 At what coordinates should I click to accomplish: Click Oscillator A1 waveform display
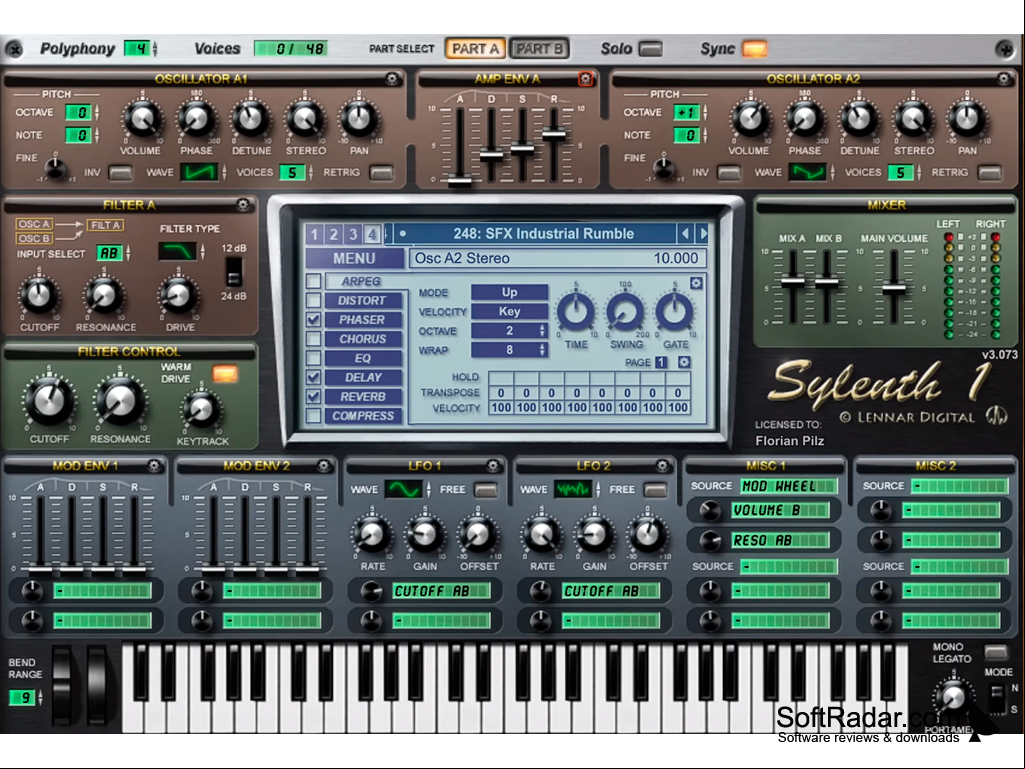[x=199, y=173]
